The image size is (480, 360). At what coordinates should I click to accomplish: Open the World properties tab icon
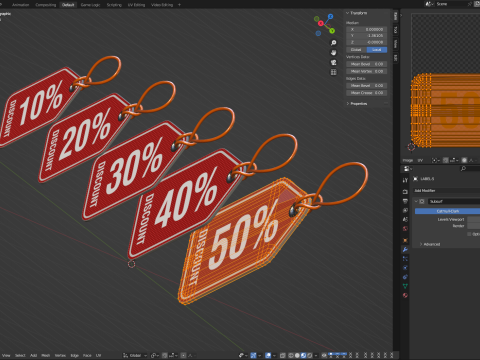[405, 229]
